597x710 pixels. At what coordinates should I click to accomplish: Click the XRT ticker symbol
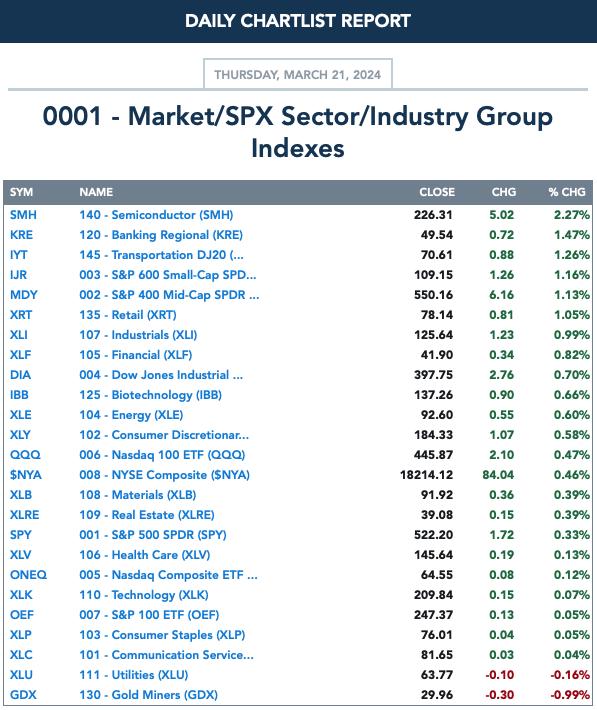[21, 314]
